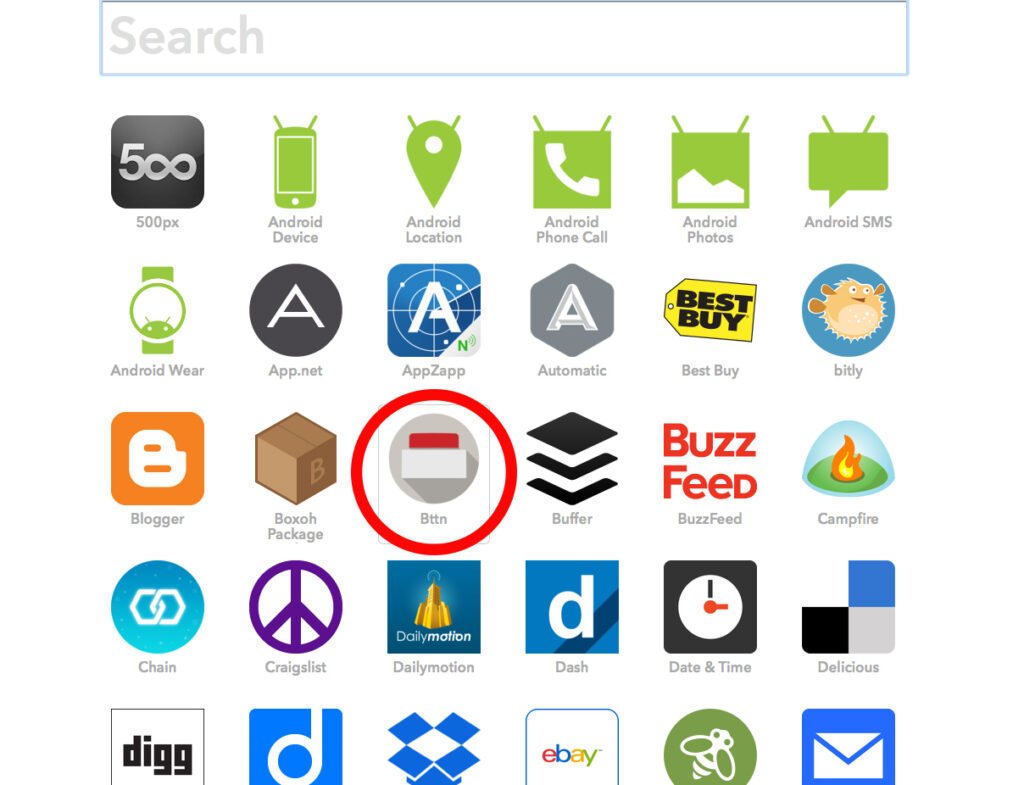Select the Android Wear watch icon
The image size is (1024, 785).
[157, 310]
